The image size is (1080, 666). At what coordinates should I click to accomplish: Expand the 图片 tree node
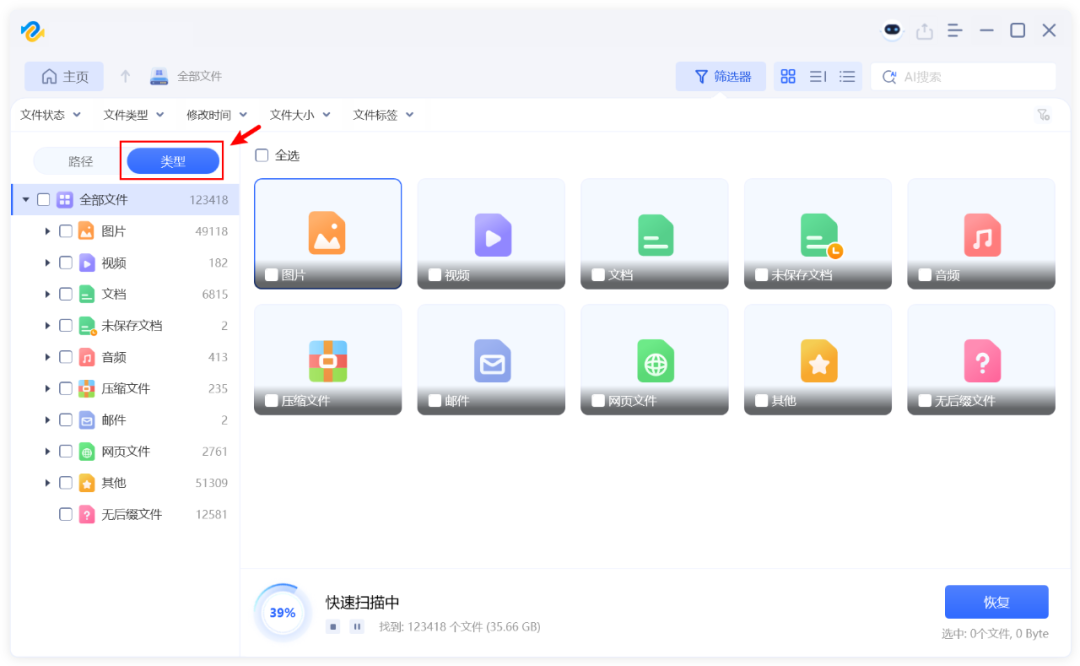point(47,231)
